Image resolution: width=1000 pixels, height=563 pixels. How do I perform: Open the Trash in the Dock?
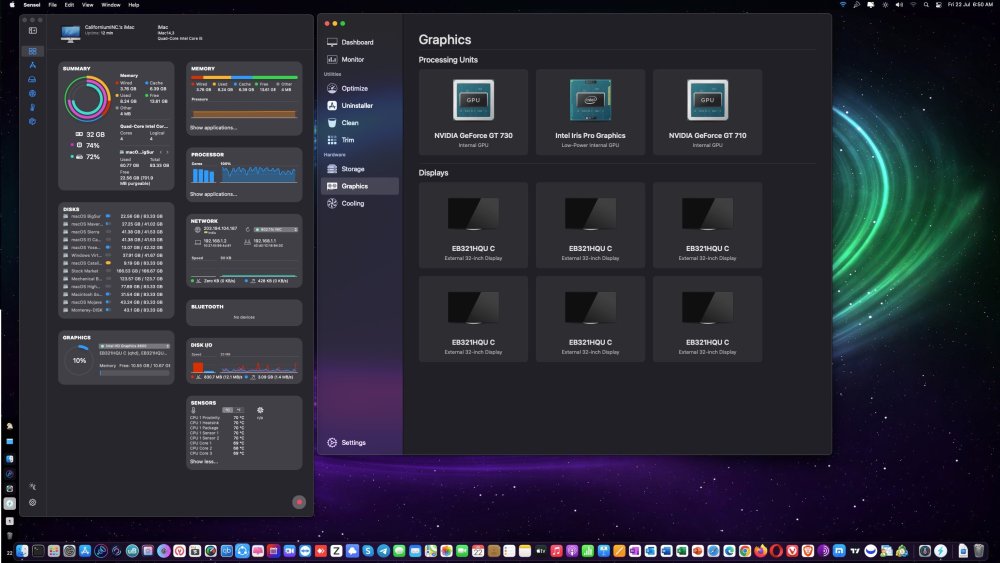click(x=979, y=551)
